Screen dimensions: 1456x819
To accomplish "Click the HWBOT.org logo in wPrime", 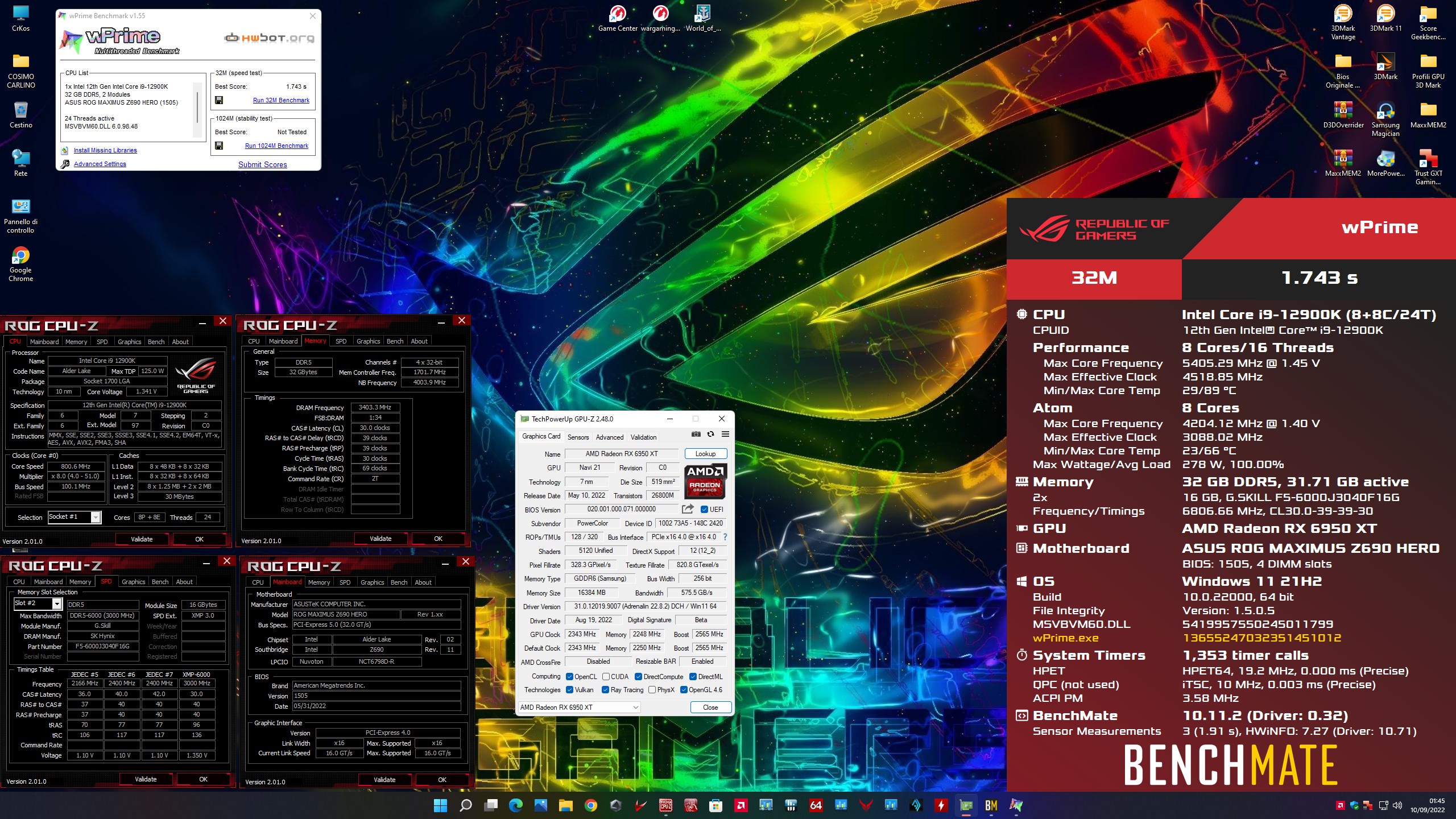I will click(x=269, y=38).
